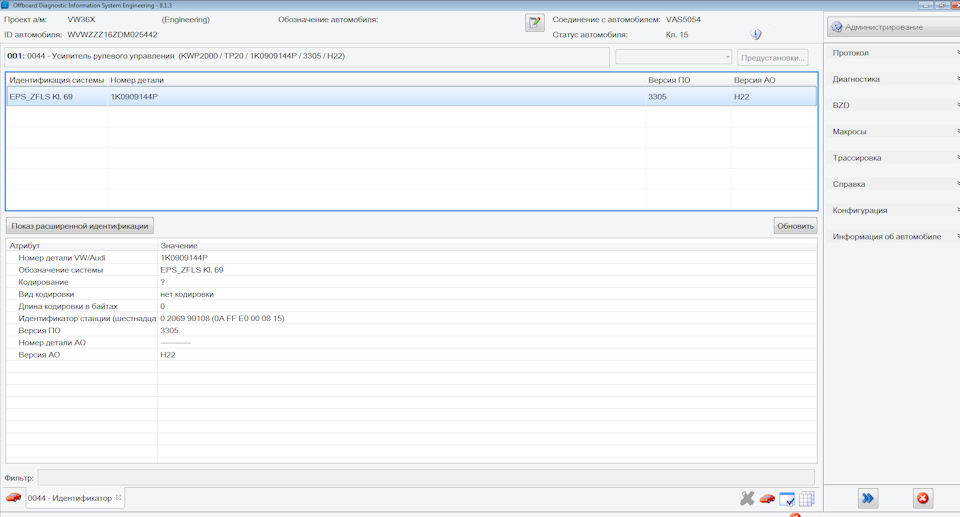Select the Кодирование attribute row
This screenshot has height=517, width=960.
click(x=411, y=282)
